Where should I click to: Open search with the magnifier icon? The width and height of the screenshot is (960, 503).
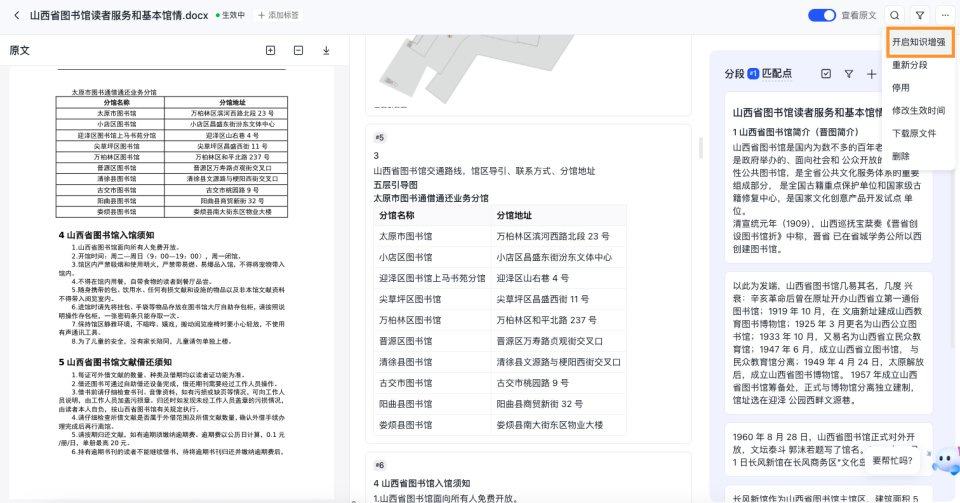894,15
